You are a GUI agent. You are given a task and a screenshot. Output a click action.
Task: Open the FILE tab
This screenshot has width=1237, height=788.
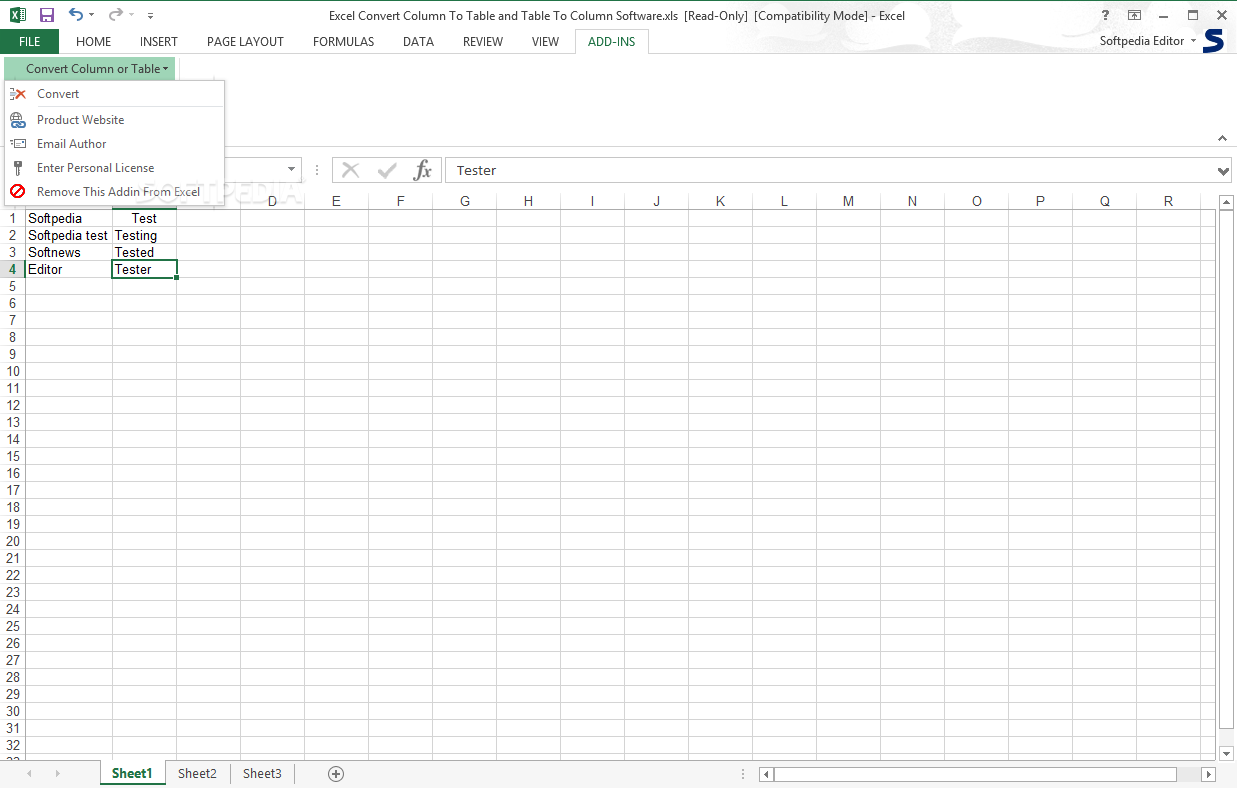point(29,41)
